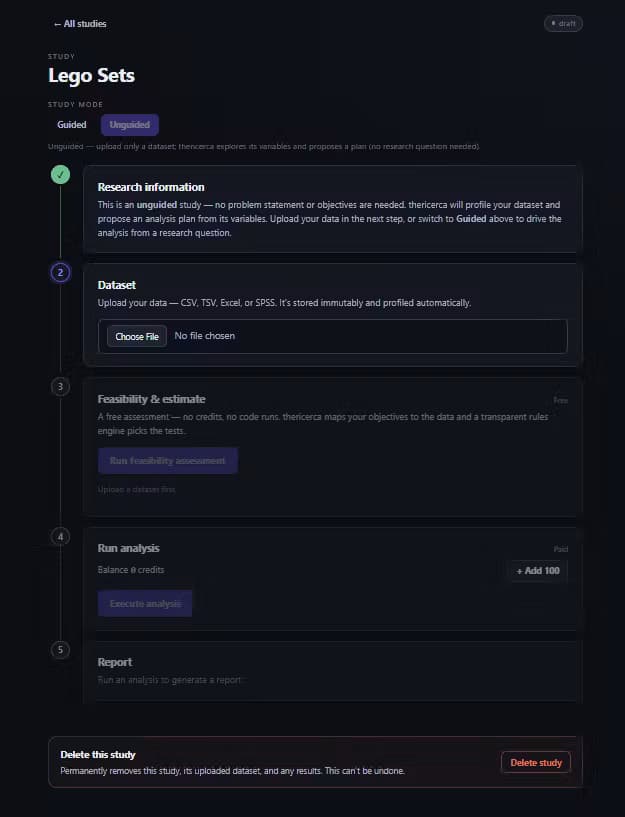Image resolution: width=625 pixels, height=817 pixels.
Task: Add 100 credits to balance
Action: (538, 571)
